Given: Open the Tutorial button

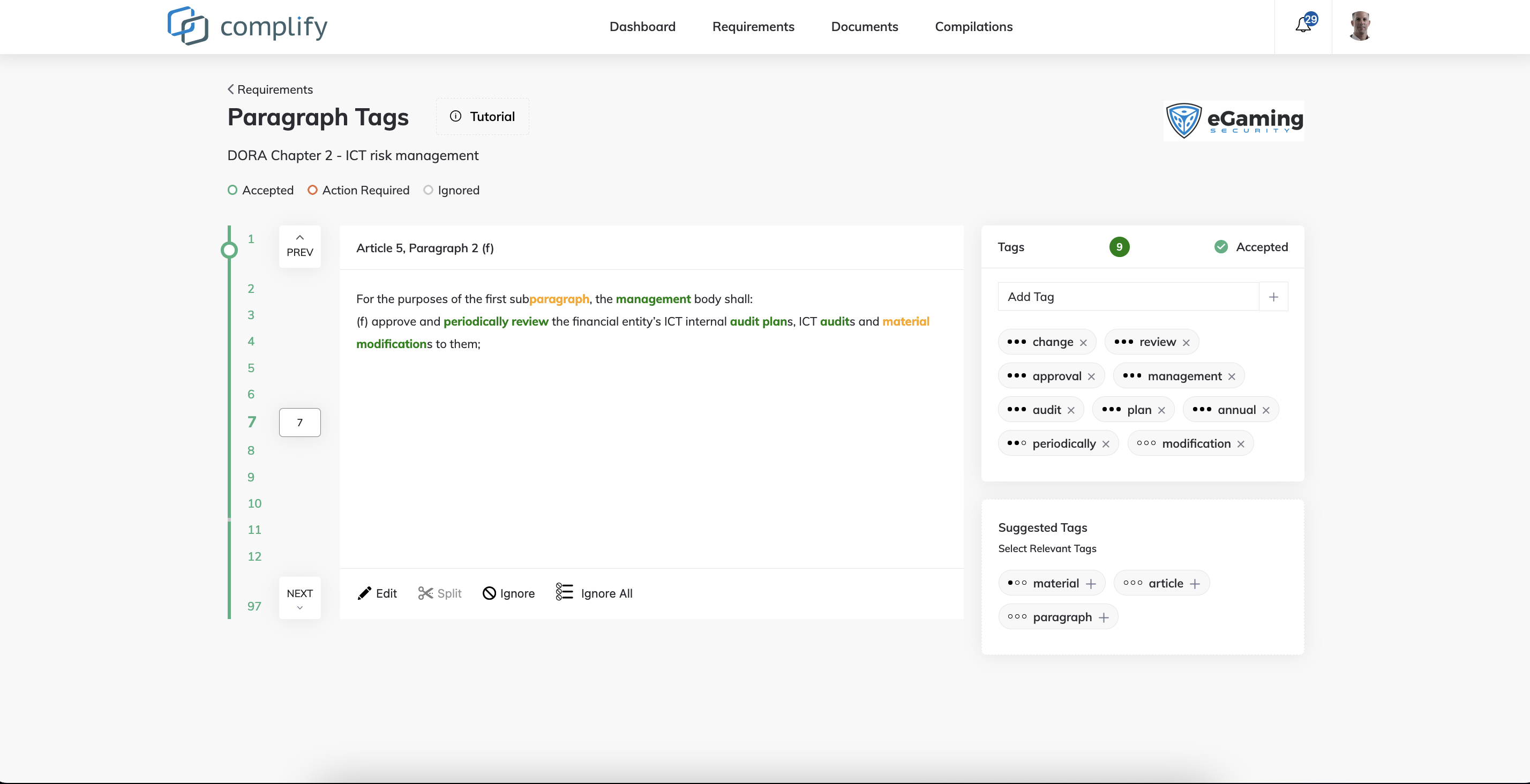Looking at the screenshot, I should [482, 116].
